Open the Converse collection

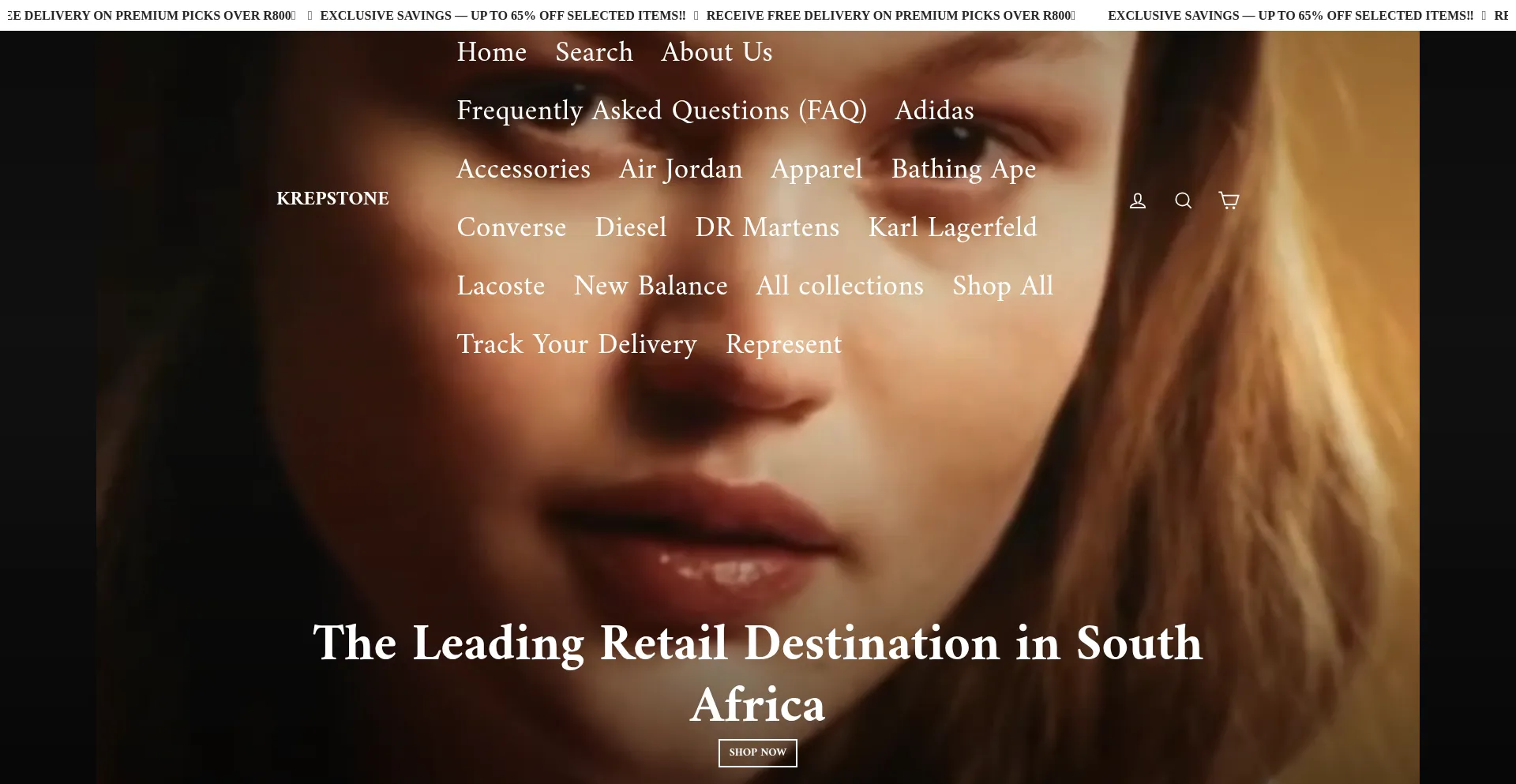(x=511, y=227)
